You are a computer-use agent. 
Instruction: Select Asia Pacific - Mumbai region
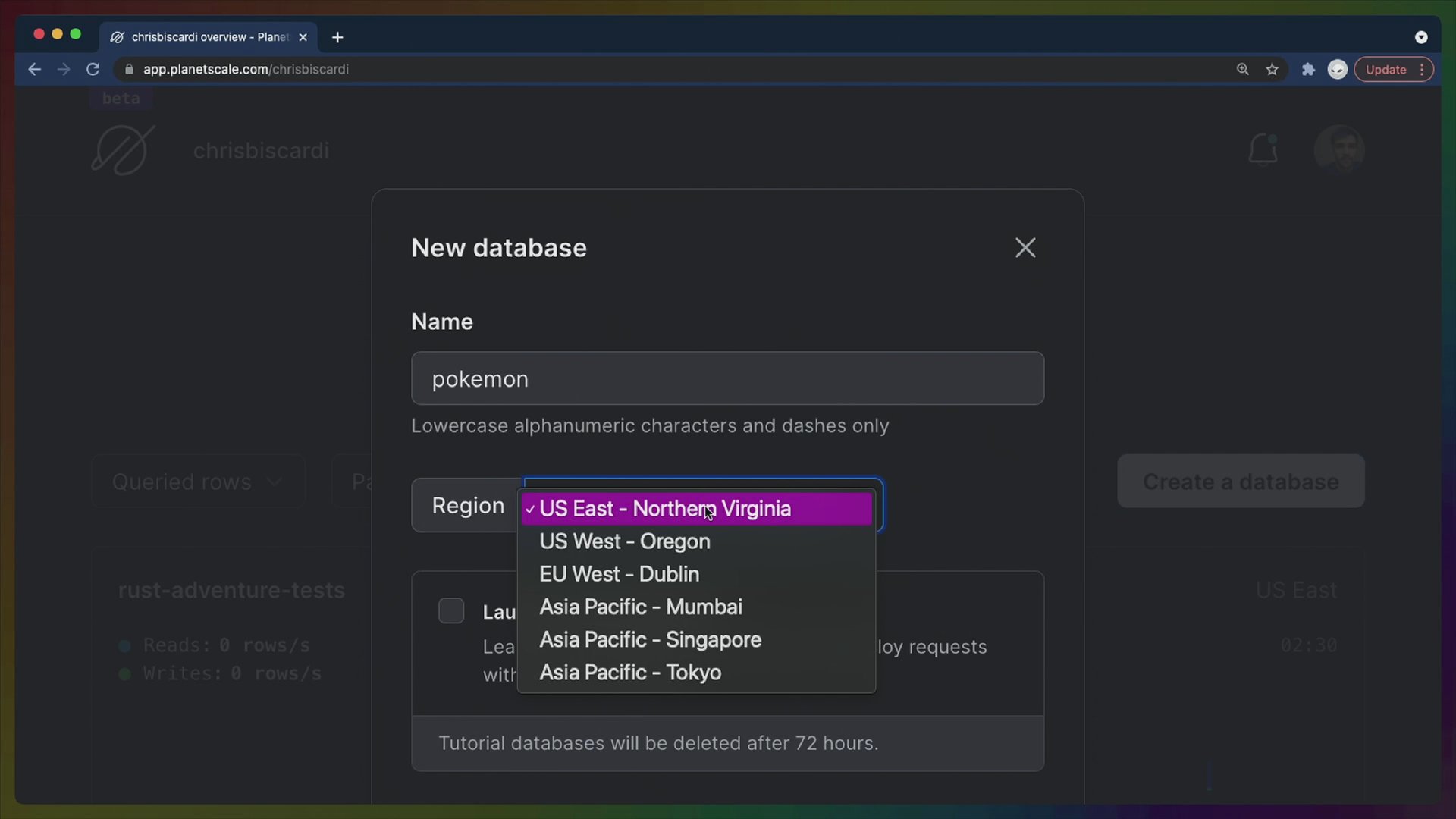click(696, 607)
